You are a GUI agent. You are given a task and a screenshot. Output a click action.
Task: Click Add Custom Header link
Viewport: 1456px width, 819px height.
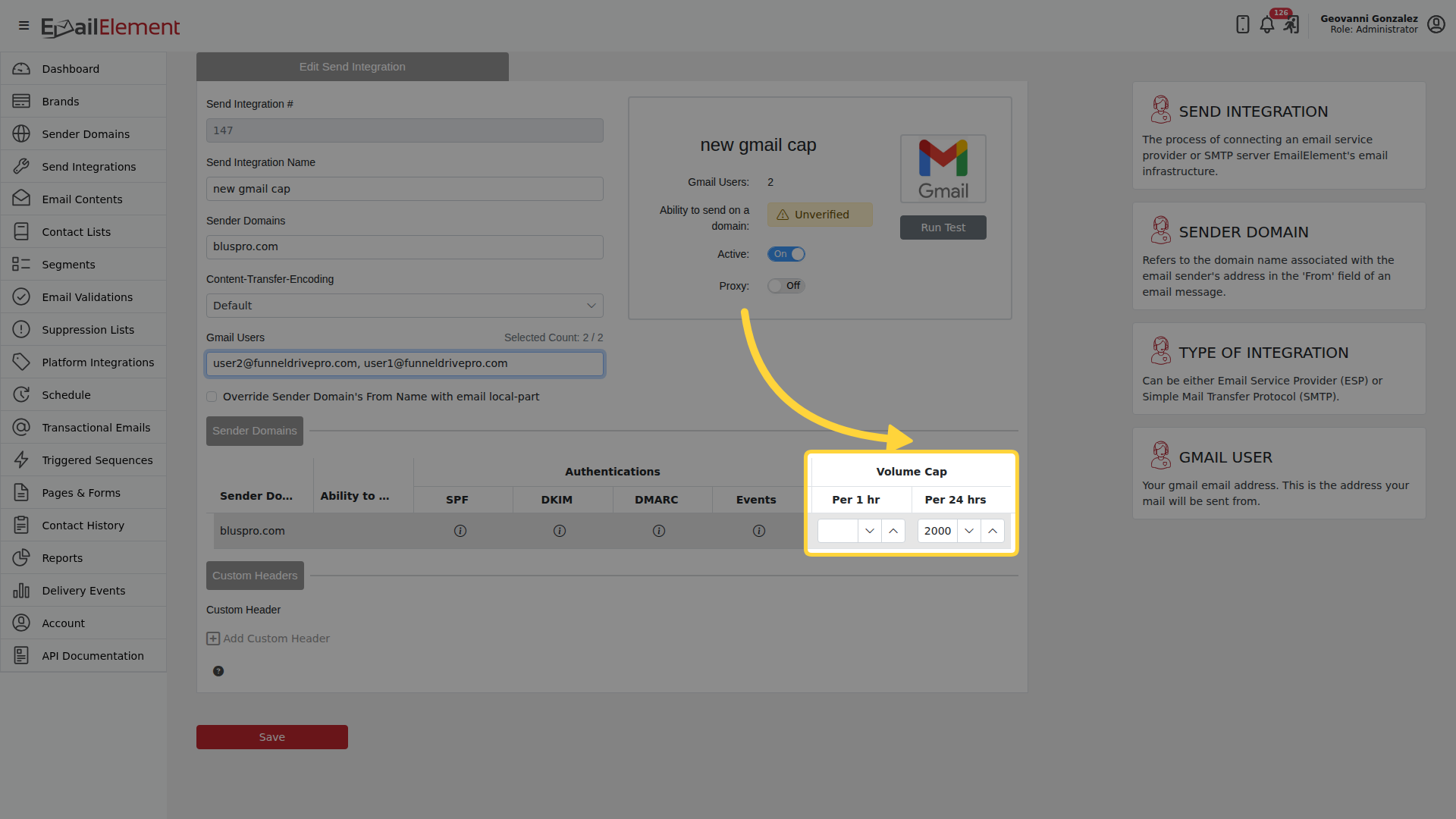coord(268,639)
